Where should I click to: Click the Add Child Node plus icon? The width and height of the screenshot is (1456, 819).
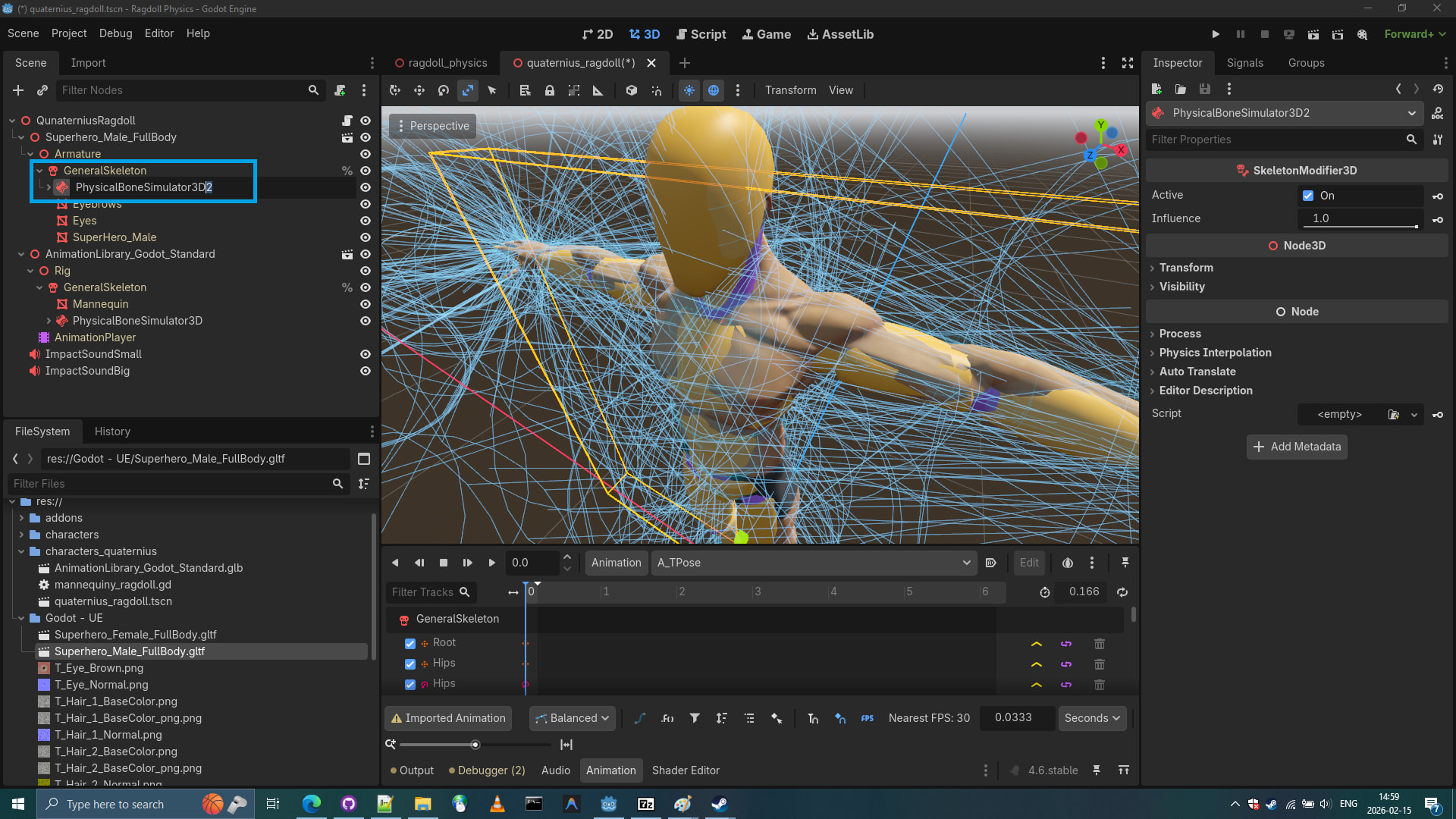(18, 90)
